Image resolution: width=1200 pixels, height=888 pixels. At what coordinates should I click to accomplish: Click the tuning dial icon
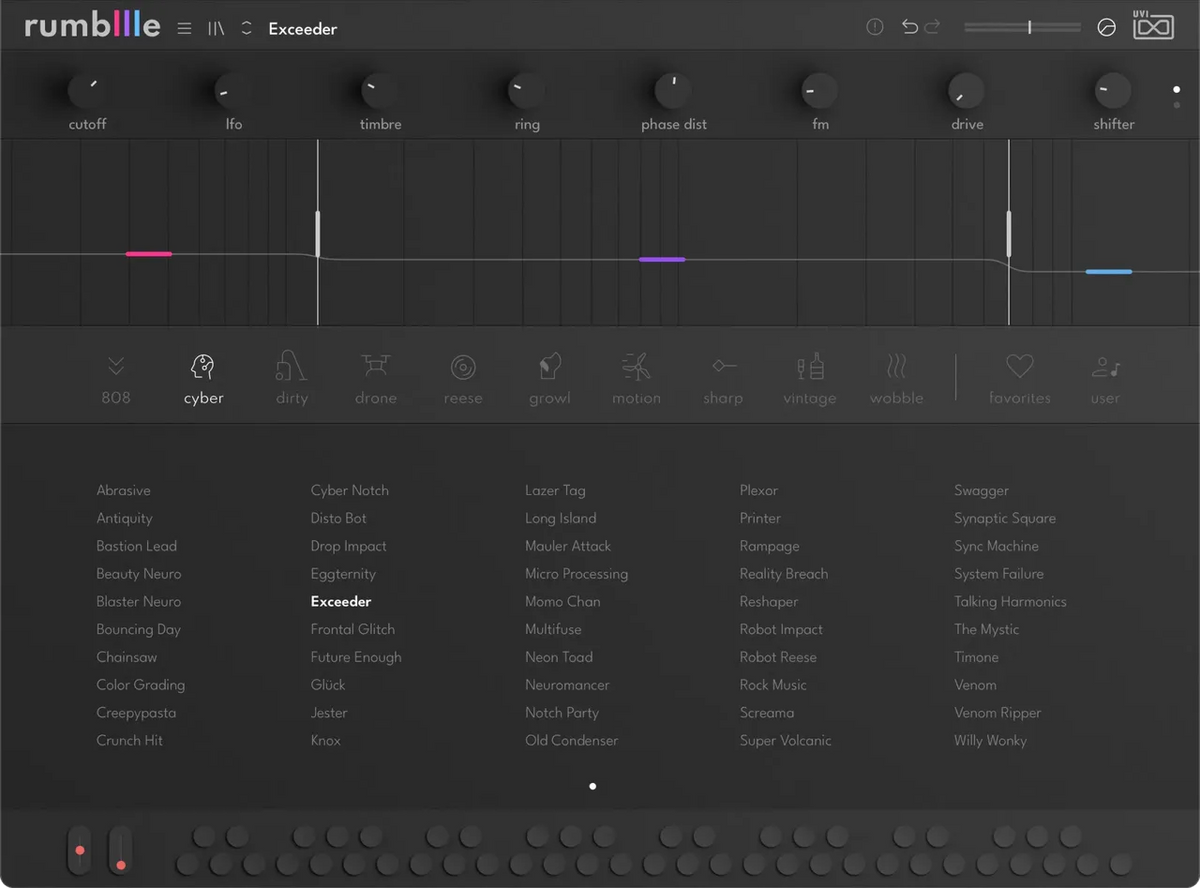pos(1106,28)
